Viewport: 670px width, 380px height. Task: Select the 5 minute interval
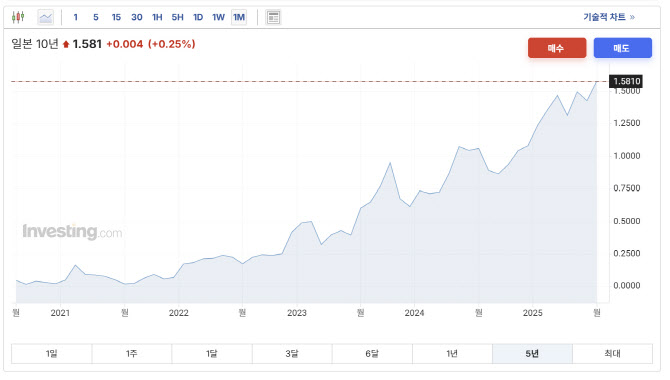[96, 18]
